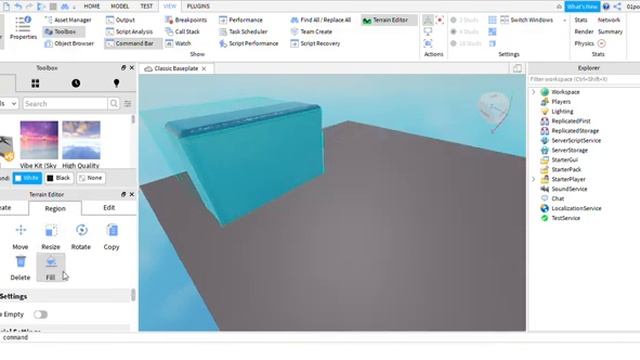This screenshot has width=640, height=360.
Task: Switch to the MODEL ribbon tab
Action: [120, 6]
